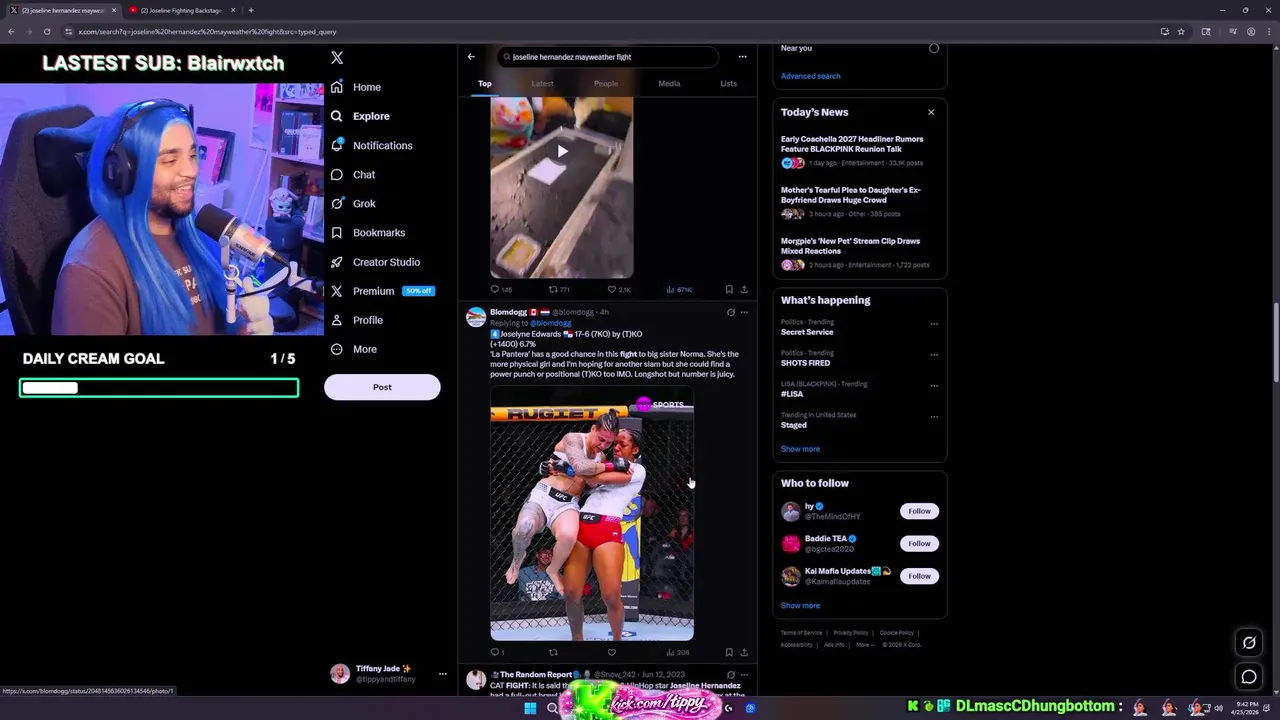
Task: Switch to the Media tab
Action: click(x=669, y=83)
